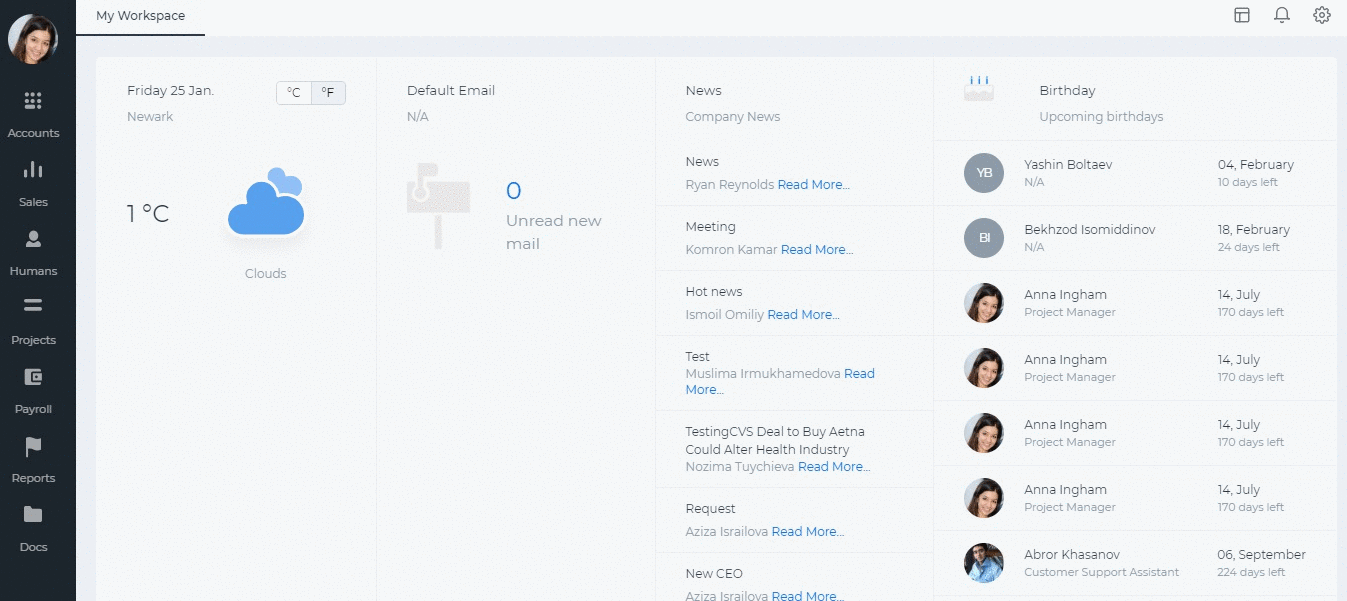The height and width of the screenshot is (601, 1347).
Task: Open the Sales bar chart icon
Action: coord(33,169)
